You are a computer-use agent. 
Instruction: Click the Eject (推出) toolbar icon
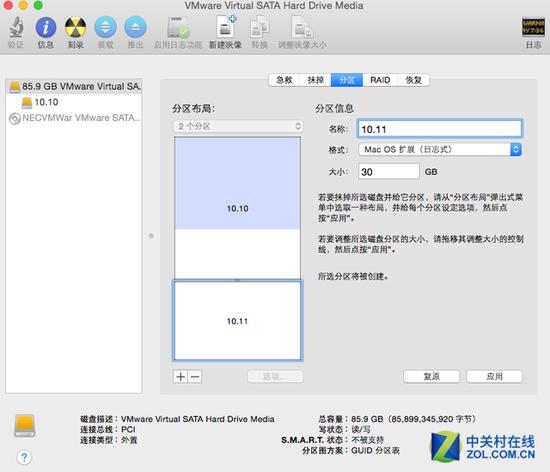tap(135, 27)
